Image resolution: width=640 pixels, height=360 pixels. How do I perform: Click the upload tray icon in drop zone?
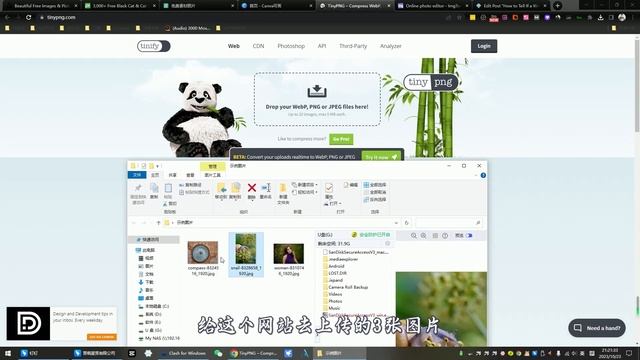tap(317, 91)
